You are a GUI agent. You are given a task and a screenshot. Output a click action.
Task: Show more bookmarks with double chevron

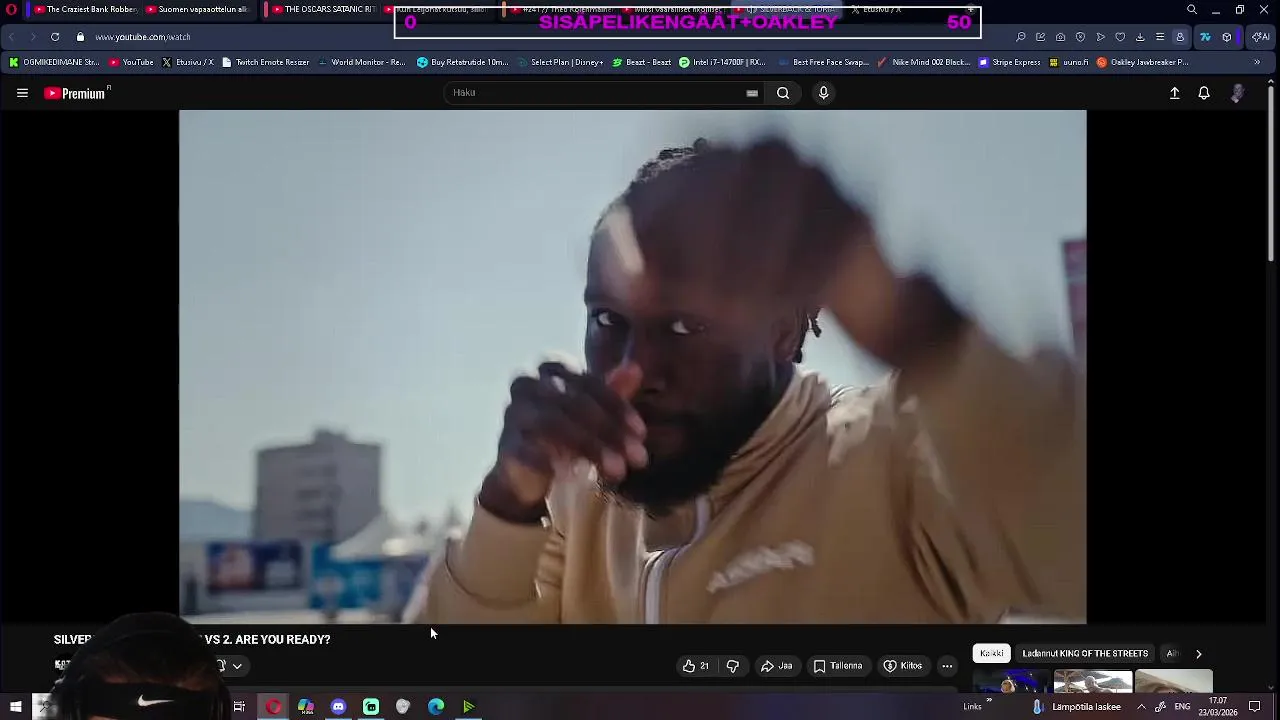1257,62
